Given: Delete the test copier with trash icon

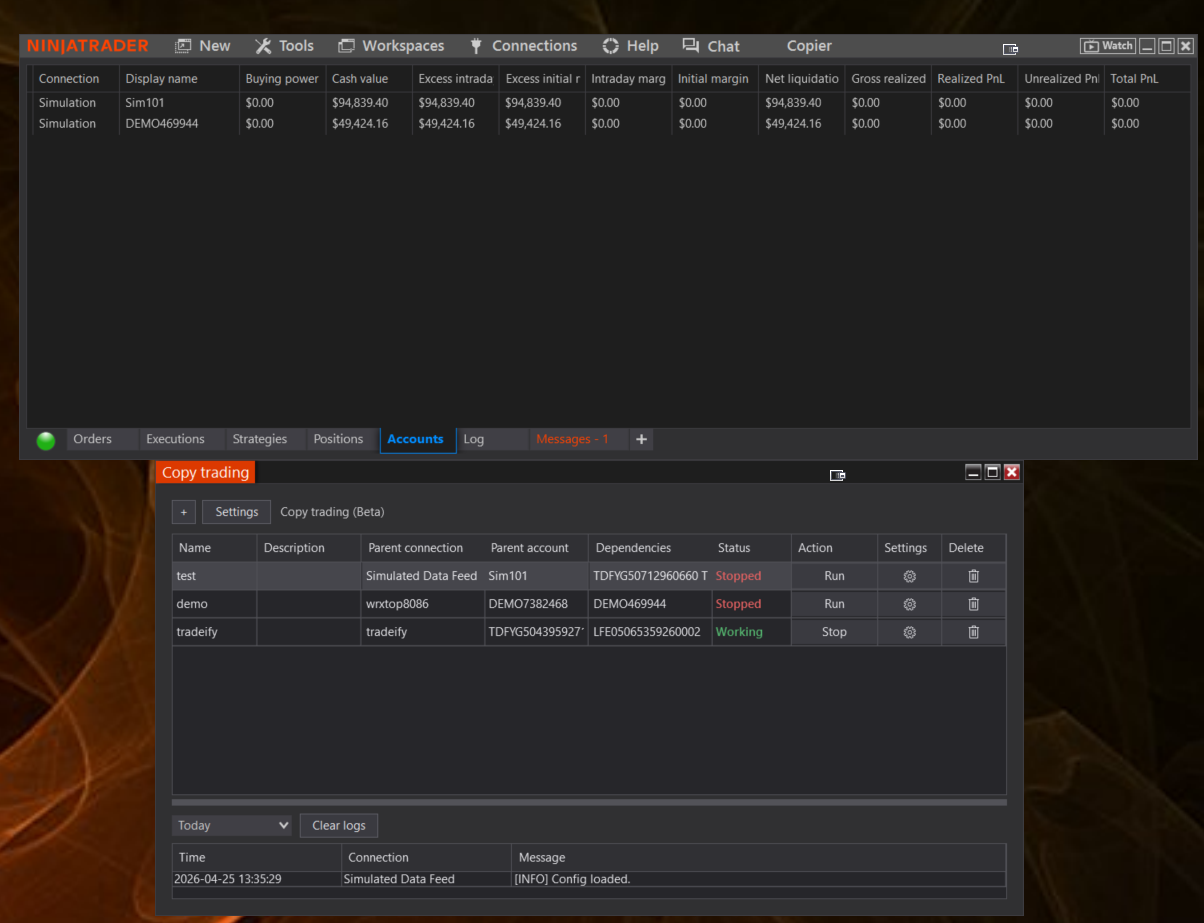Looking at the screenshot, I should [973, 576].
